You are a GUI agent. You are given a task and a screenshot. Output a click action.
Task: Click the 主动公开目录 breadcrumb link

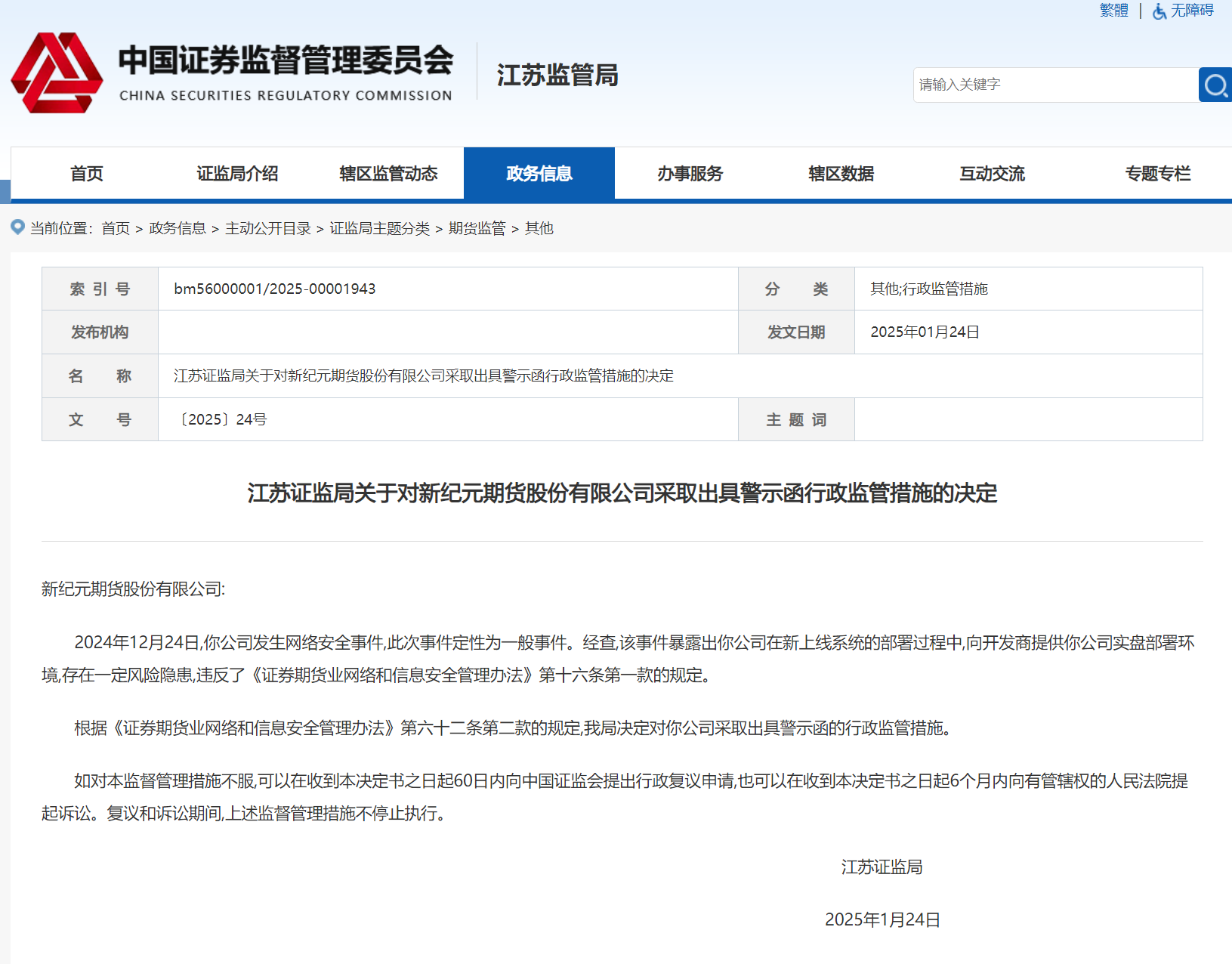tap(268, 228)
